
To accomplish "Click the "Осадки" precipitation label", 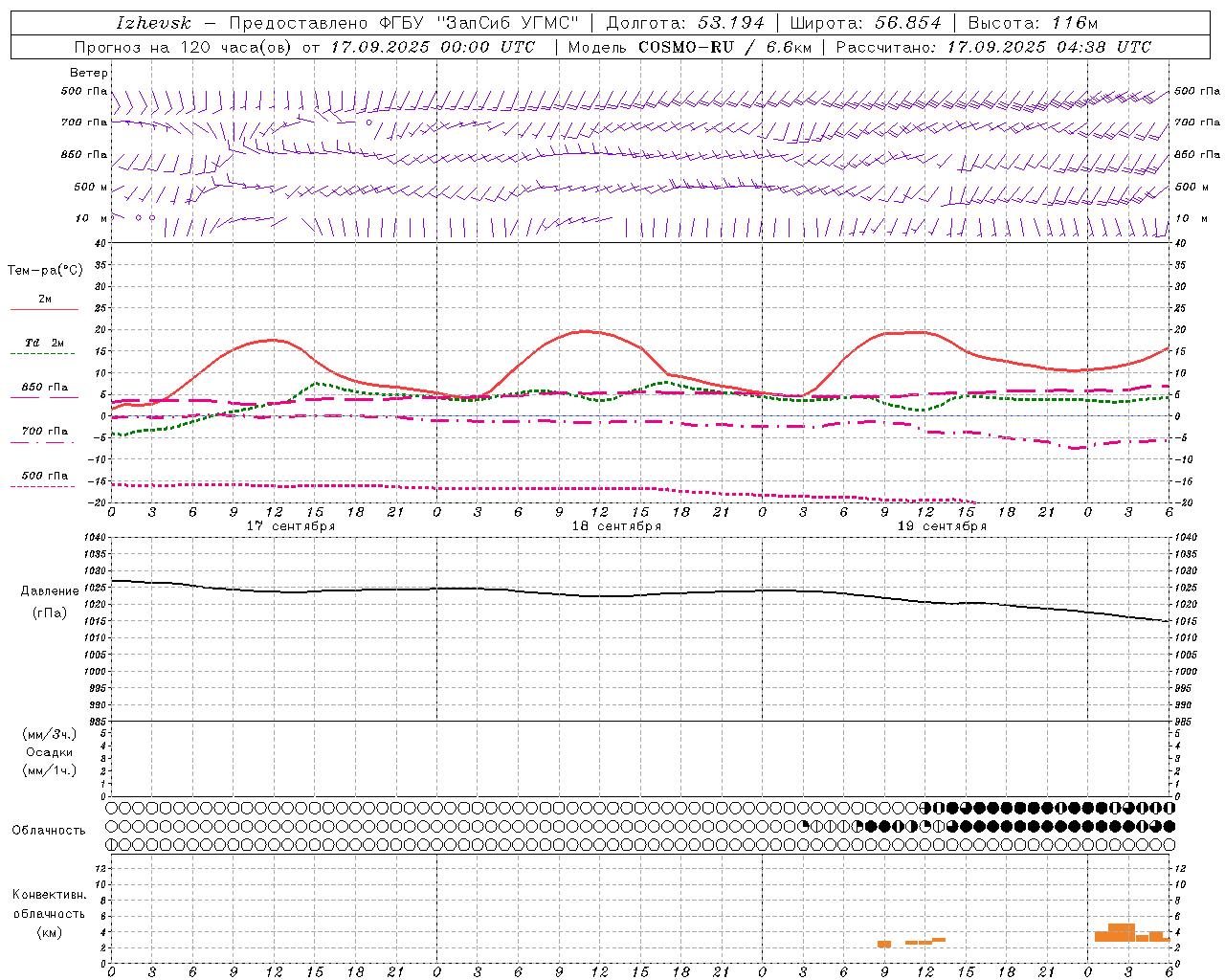I will click(50, 752).
